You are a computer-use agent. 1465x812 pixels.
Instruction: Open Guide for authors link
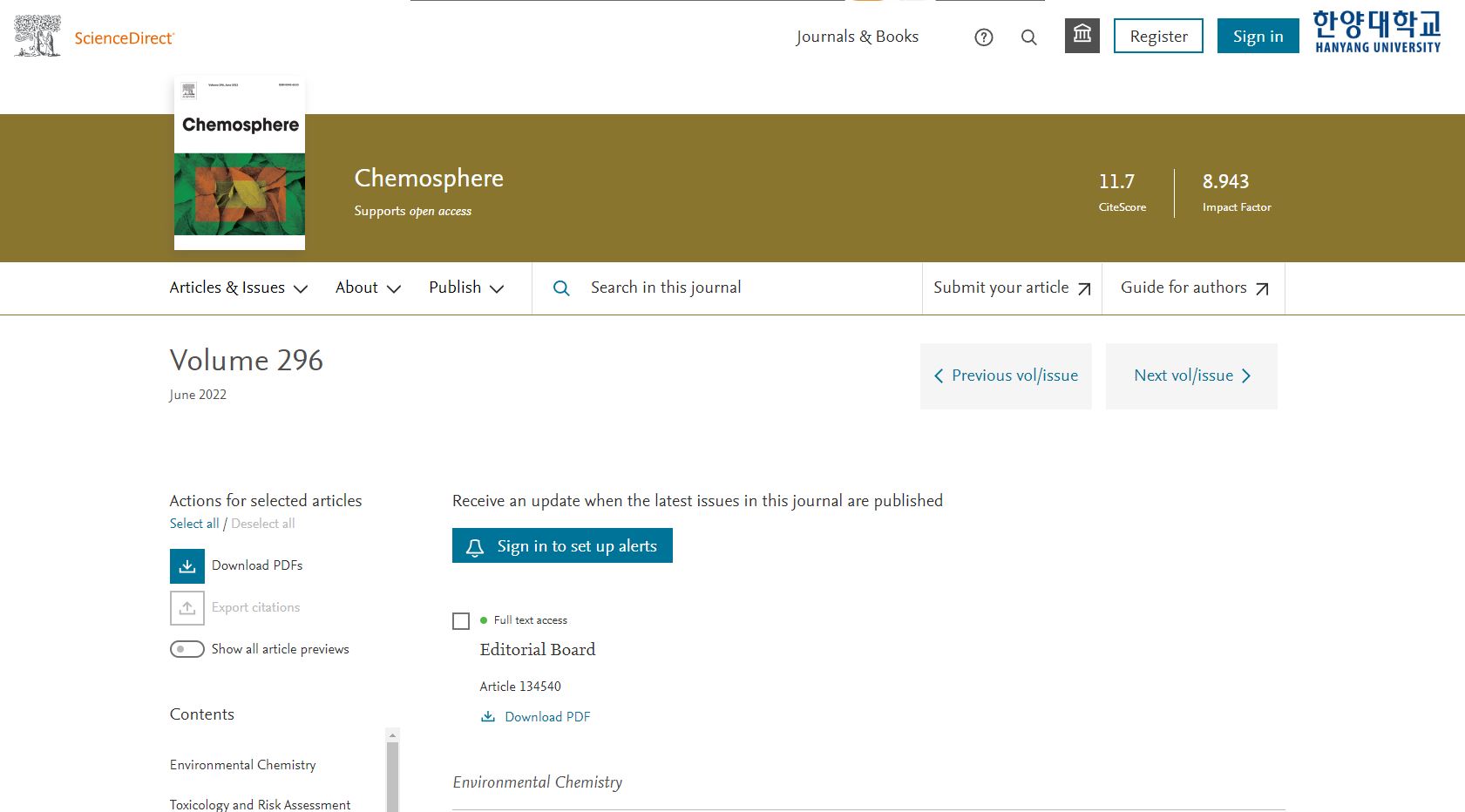point(1193,288)
